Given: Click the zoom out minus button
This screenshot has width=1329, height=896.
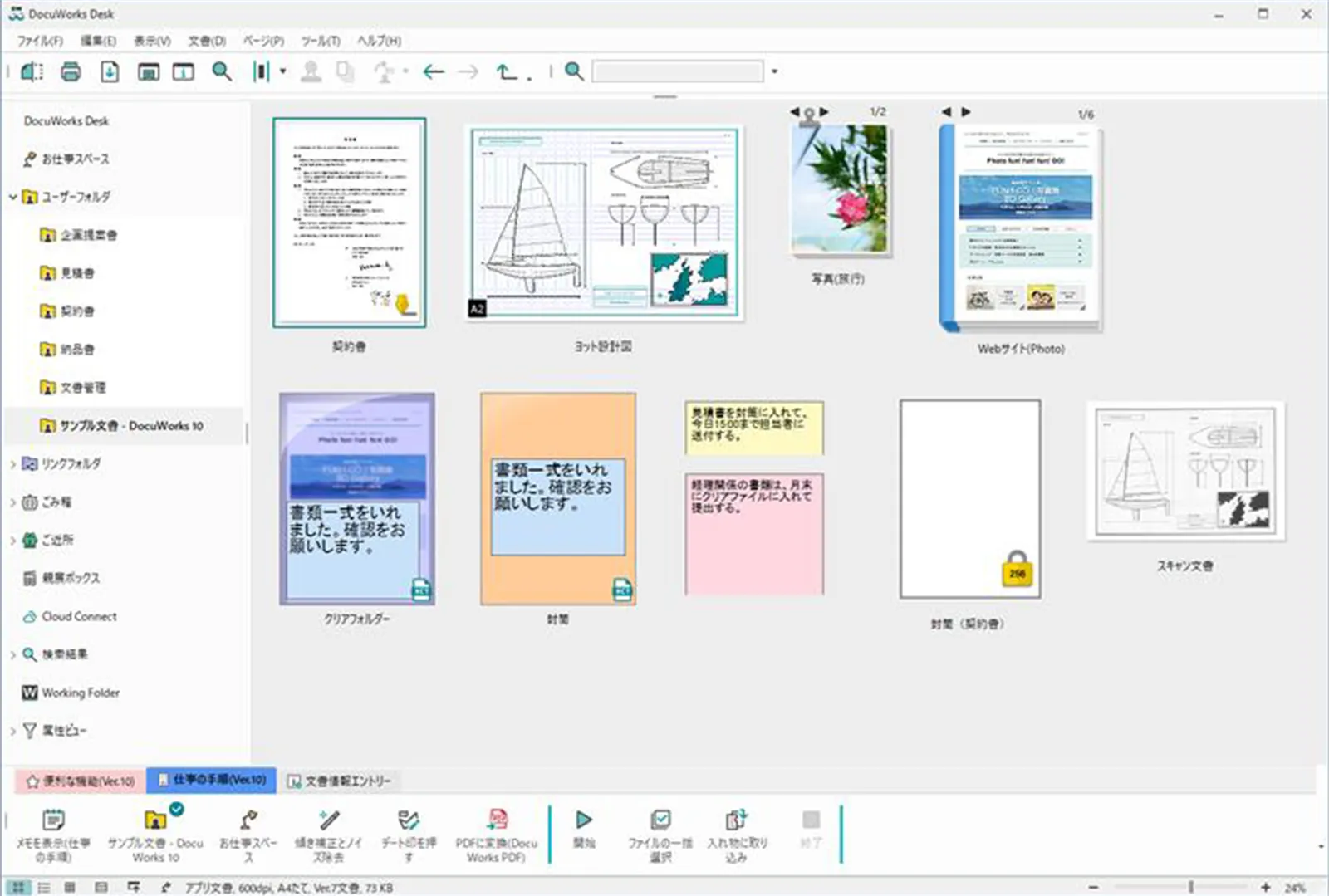Looking at the screenshot, I should (x=1093, y=888).
